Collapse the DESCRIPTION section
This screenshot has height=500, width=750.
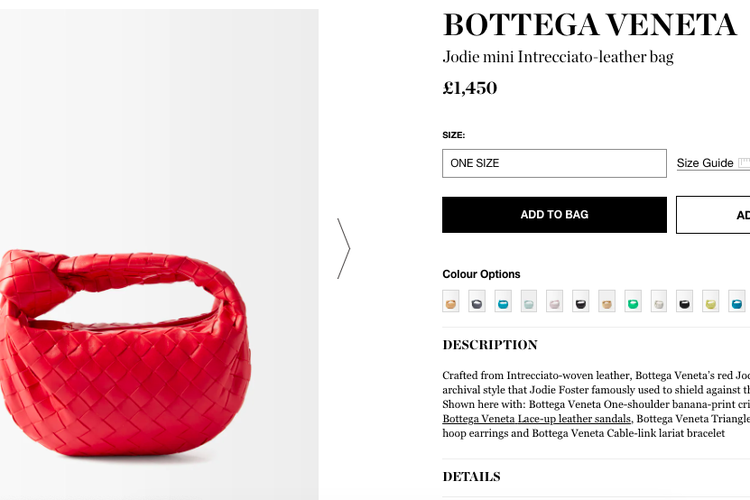[x=490, y=345]
